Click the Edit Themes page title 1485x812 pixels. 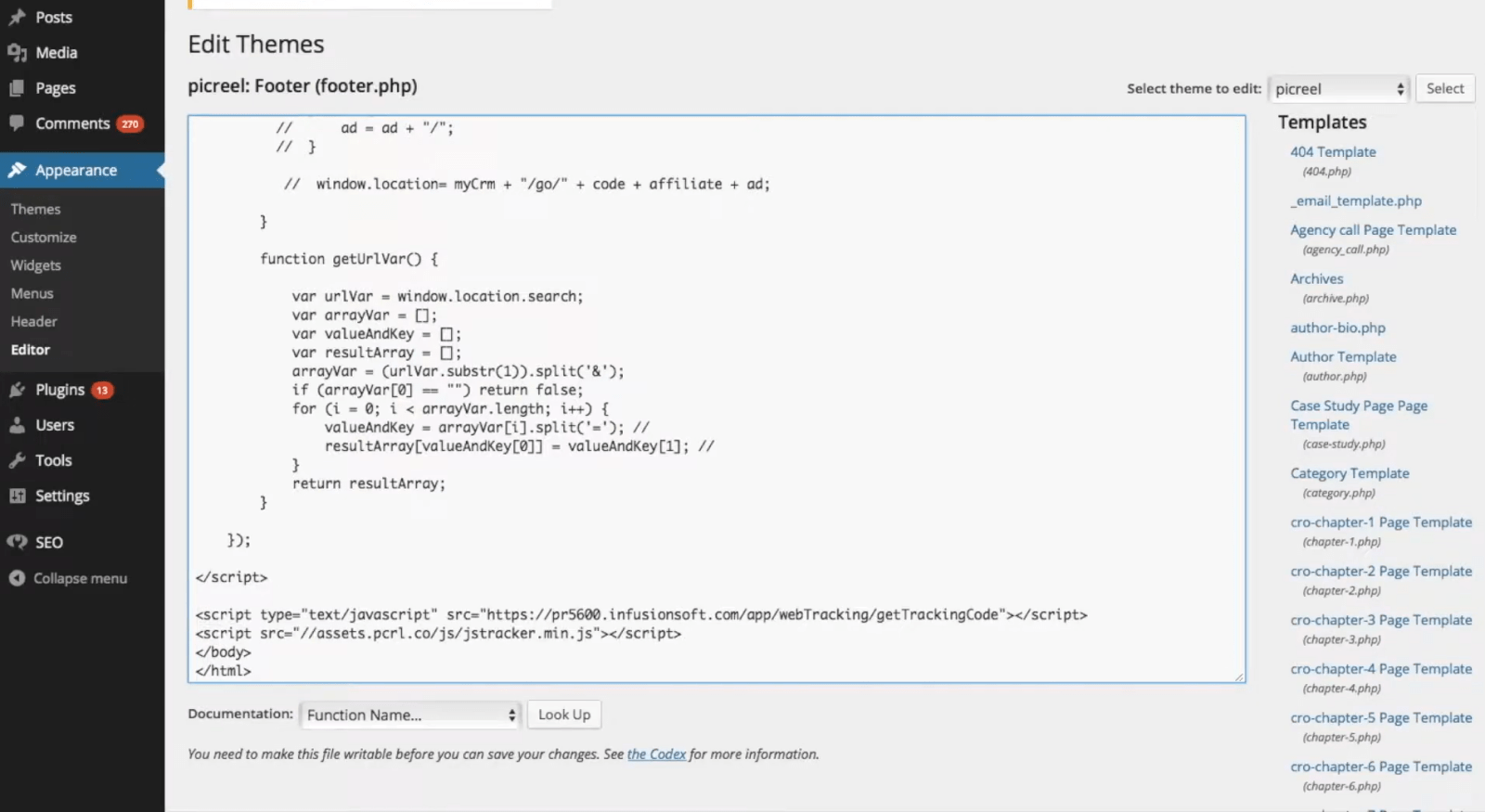(256, 45)
